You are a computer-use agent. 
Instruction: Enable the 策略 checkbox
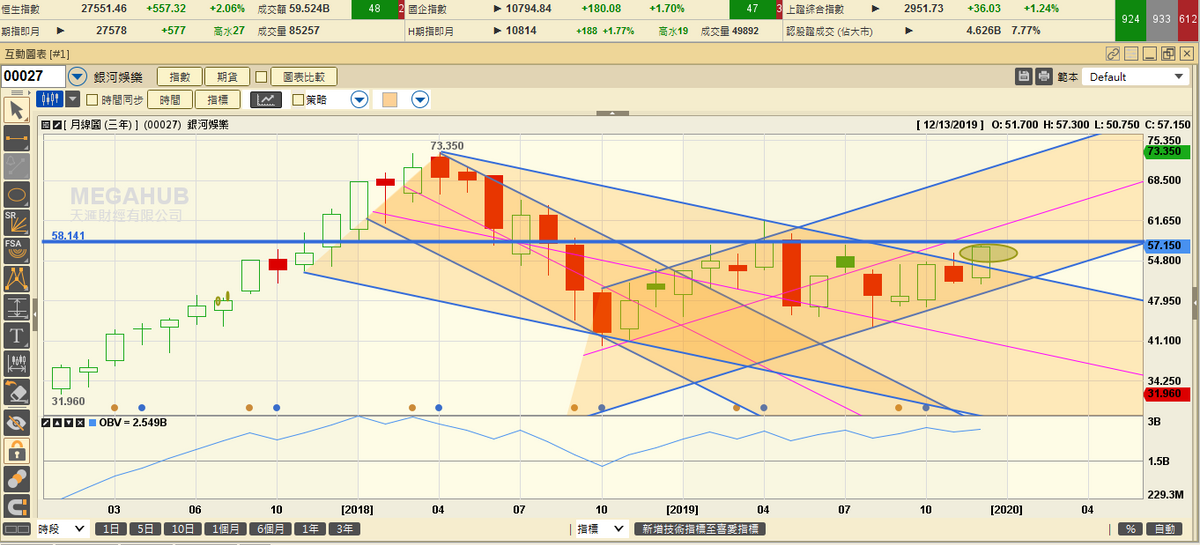pos(297,100)
